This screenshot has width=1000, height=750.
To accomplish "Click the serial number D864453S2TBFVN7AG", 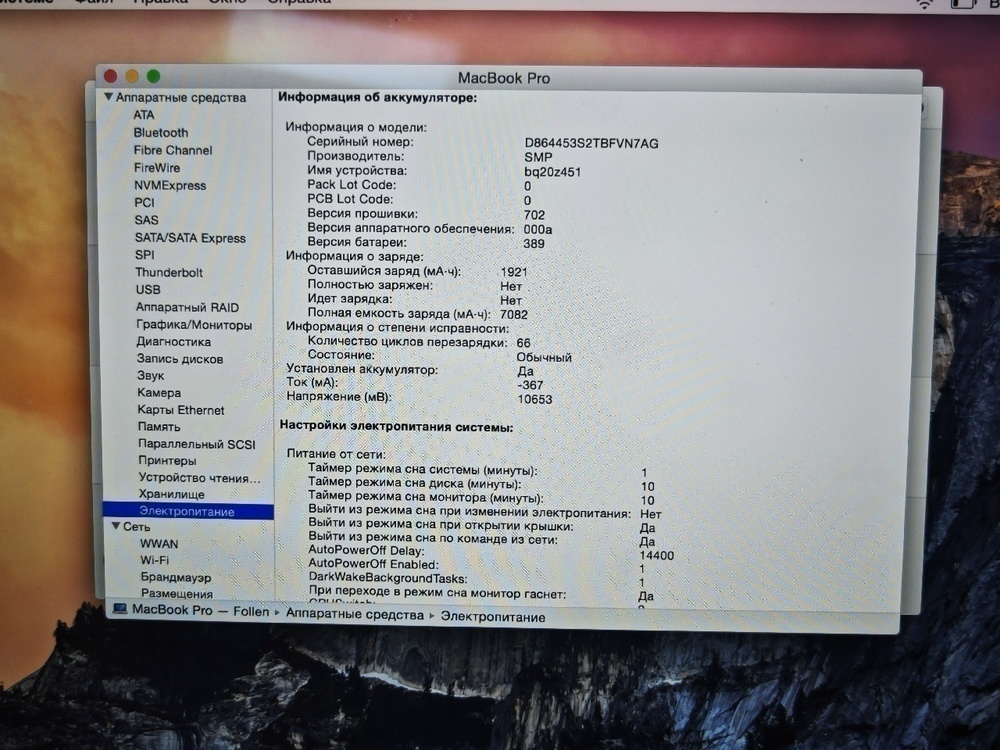I will click(x=591, y=143).
